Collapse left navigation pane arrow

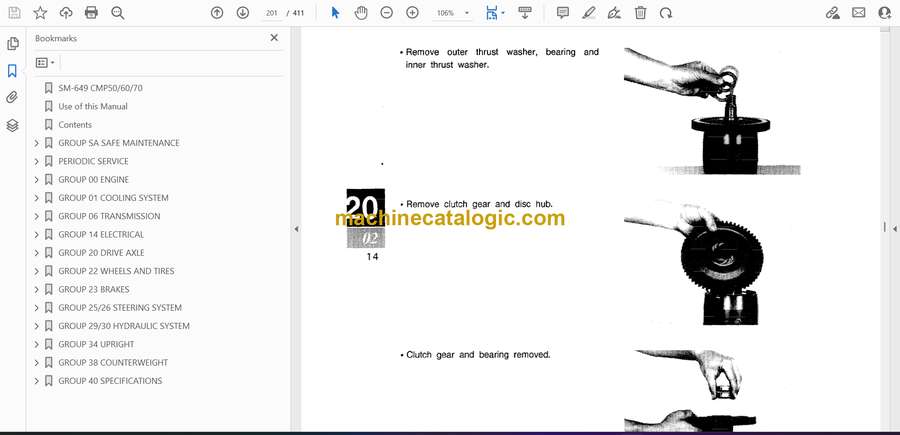(296, 229)
